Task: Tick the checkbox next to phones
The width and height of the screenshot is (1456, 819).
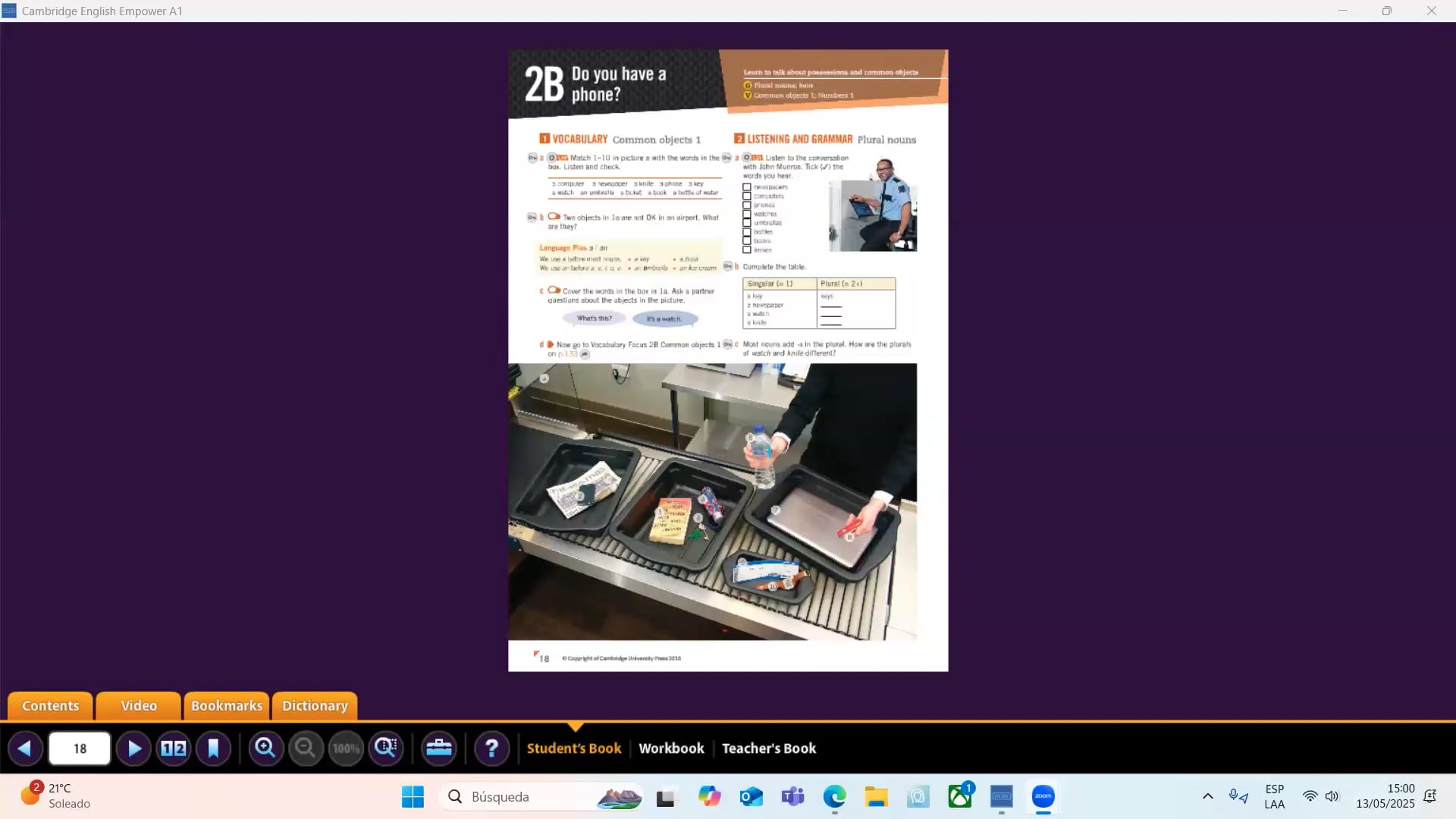Action: 747,205
